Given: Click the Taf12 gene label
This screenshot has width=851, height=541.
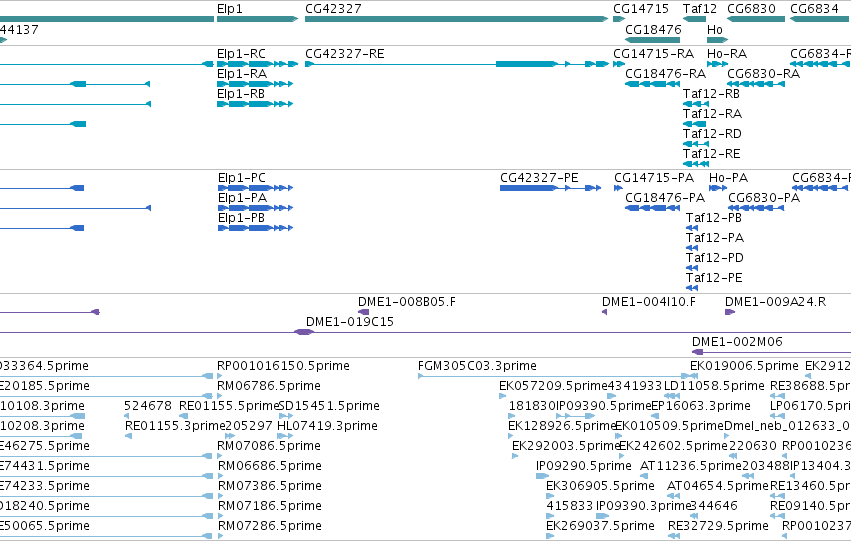Looking at the screenshot, I should pyautogui.click(x=700, y=9).
